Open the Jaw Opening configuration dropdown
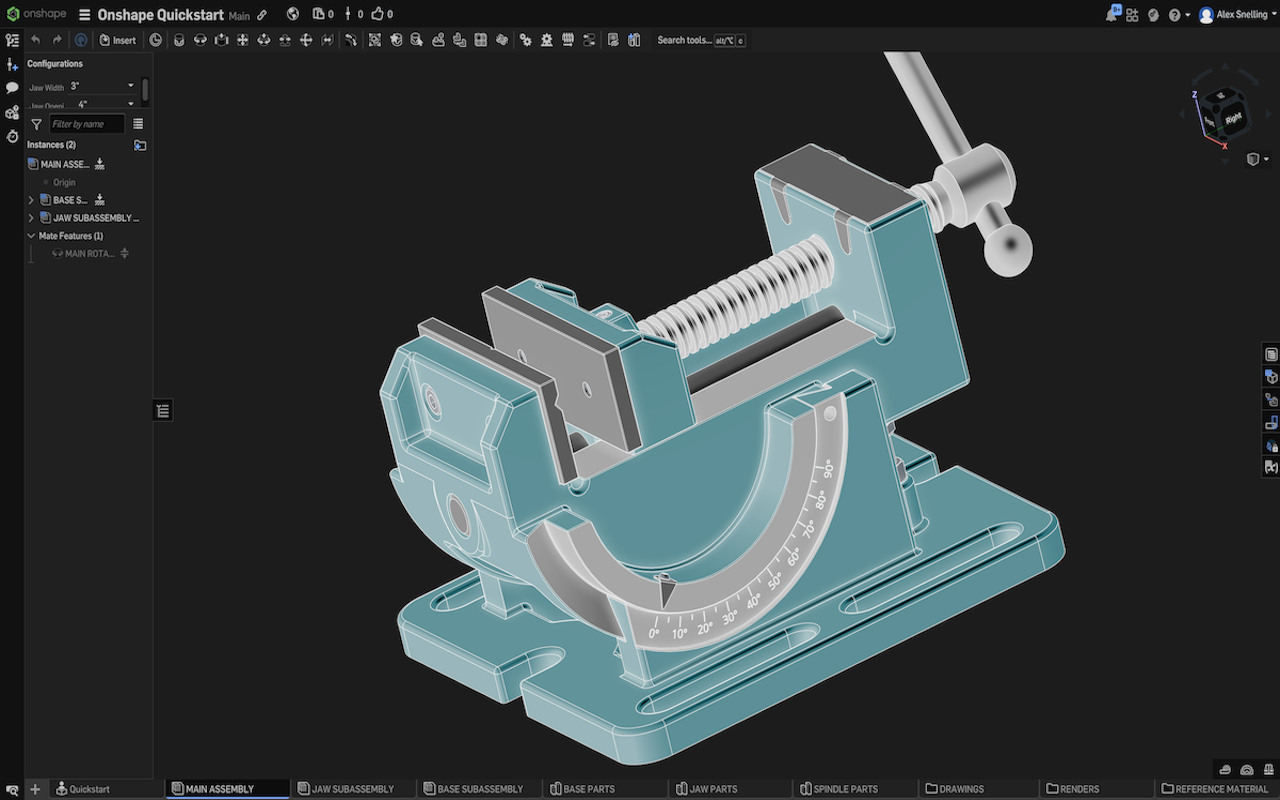The width and height of the screenshot is (1280, 800). click(x=103, y=103)
